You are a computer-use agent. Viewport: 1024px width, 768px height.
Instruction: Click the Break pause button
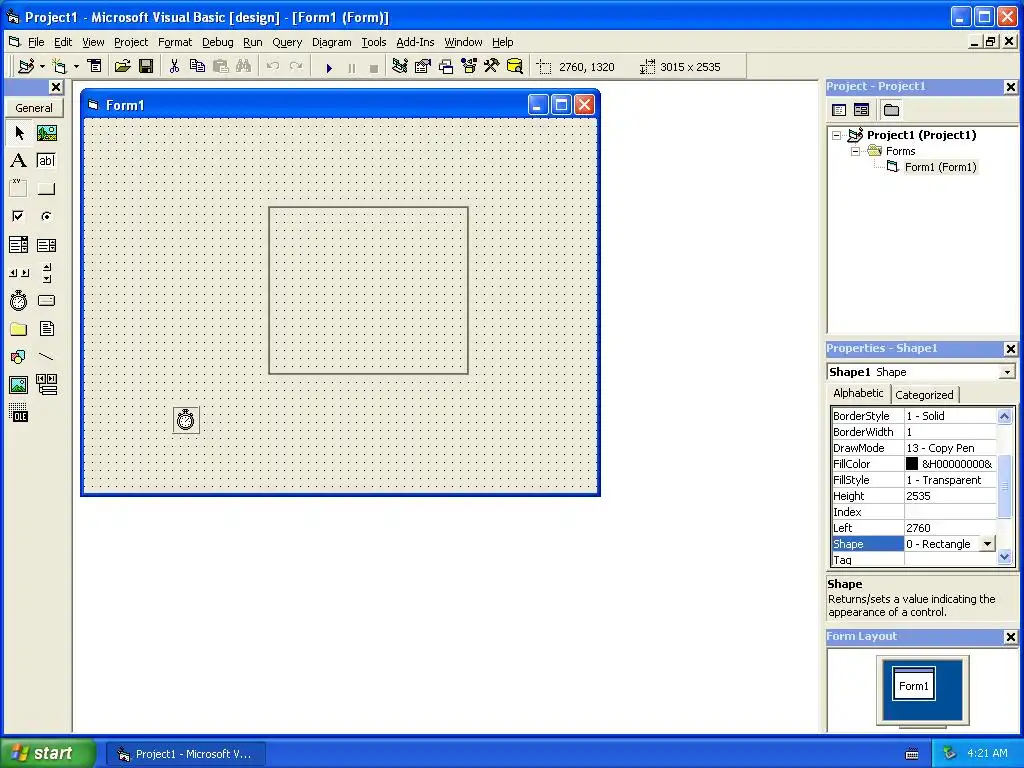pos(352,67)
